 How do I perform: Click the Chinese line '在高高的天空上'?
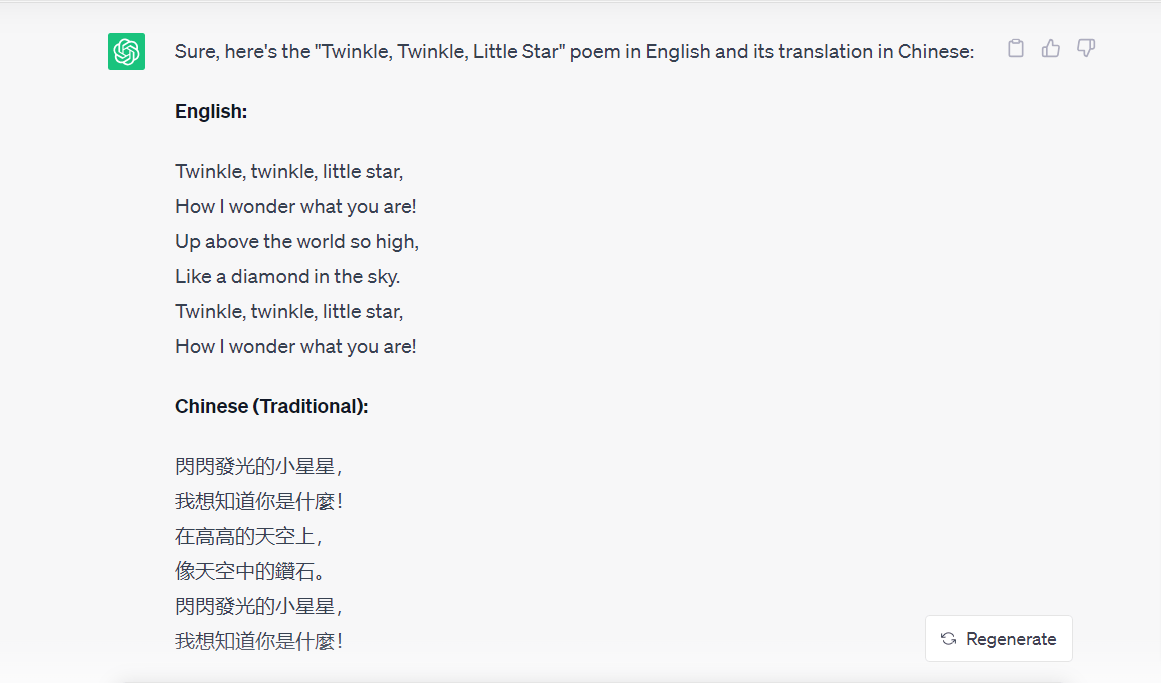coord(248,536)
